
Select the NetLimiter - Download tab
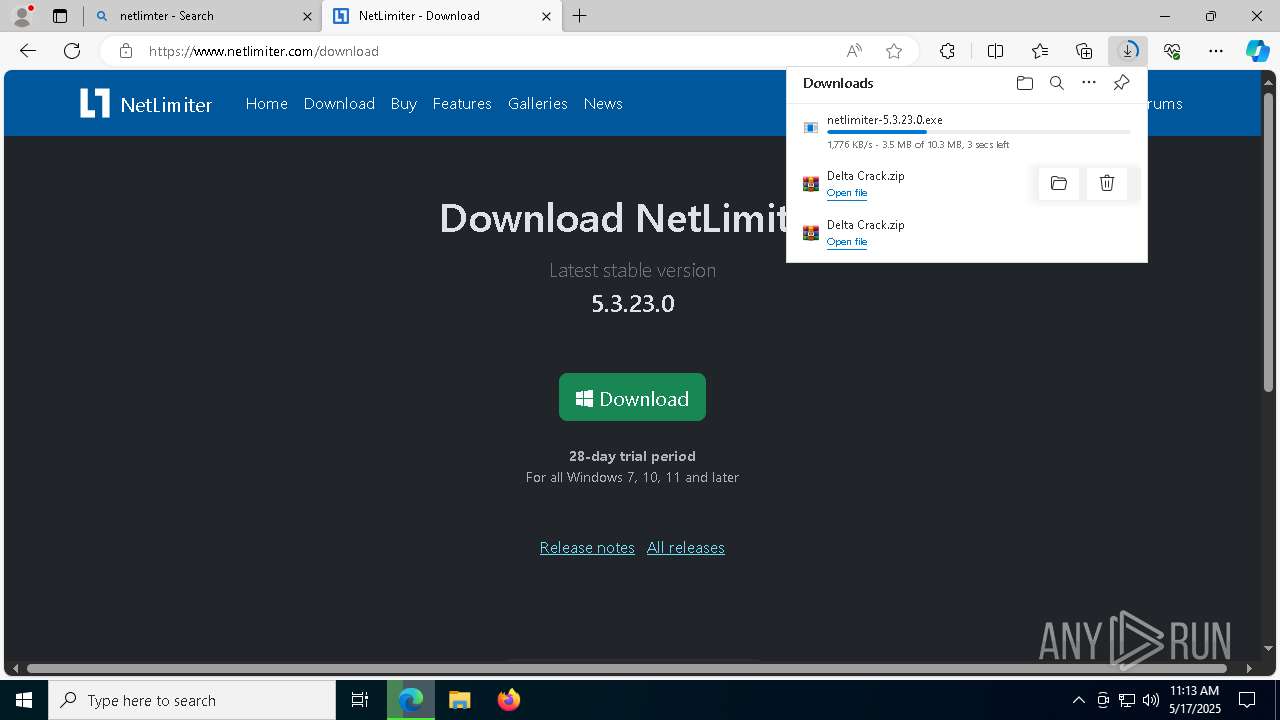pyautogui.click(x=442, y=16)
